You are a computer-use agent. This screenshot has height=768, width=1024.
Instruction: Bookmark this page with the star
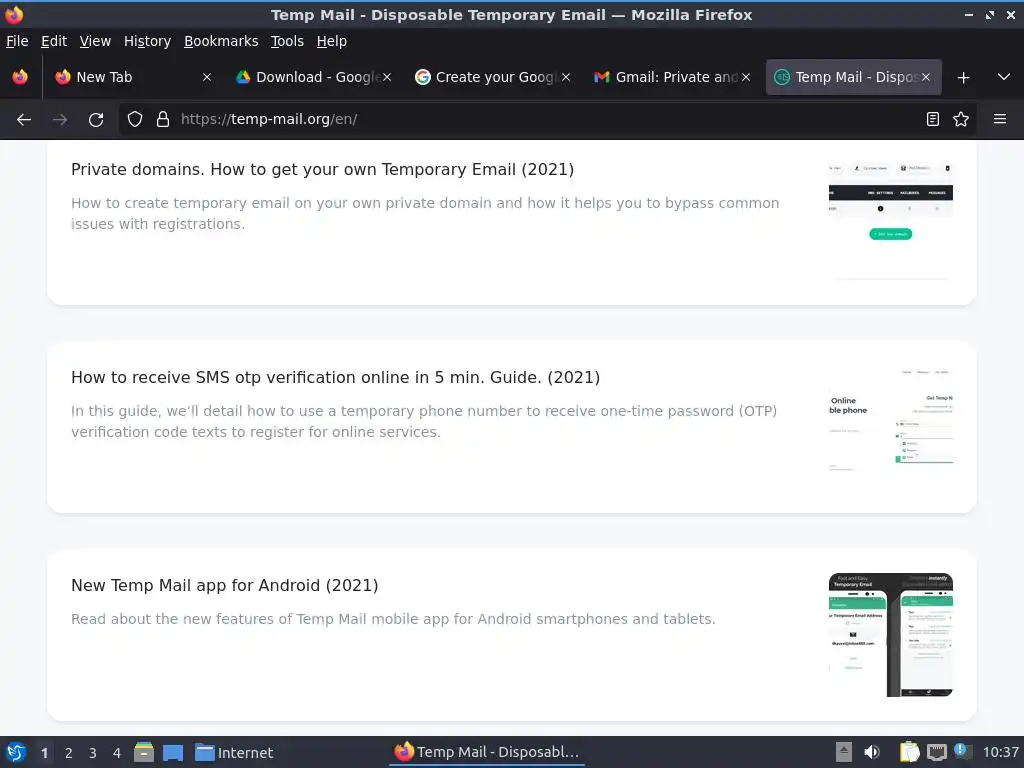tap(961, 120)
